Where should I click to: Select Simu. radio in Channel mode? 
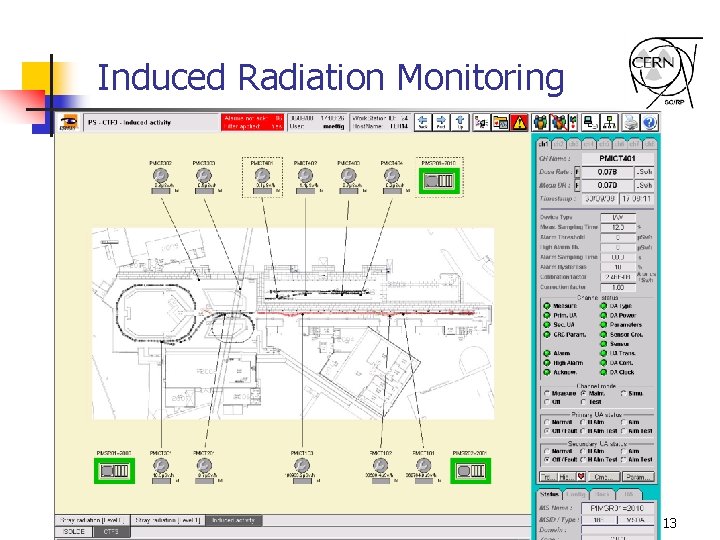(623, 394)
